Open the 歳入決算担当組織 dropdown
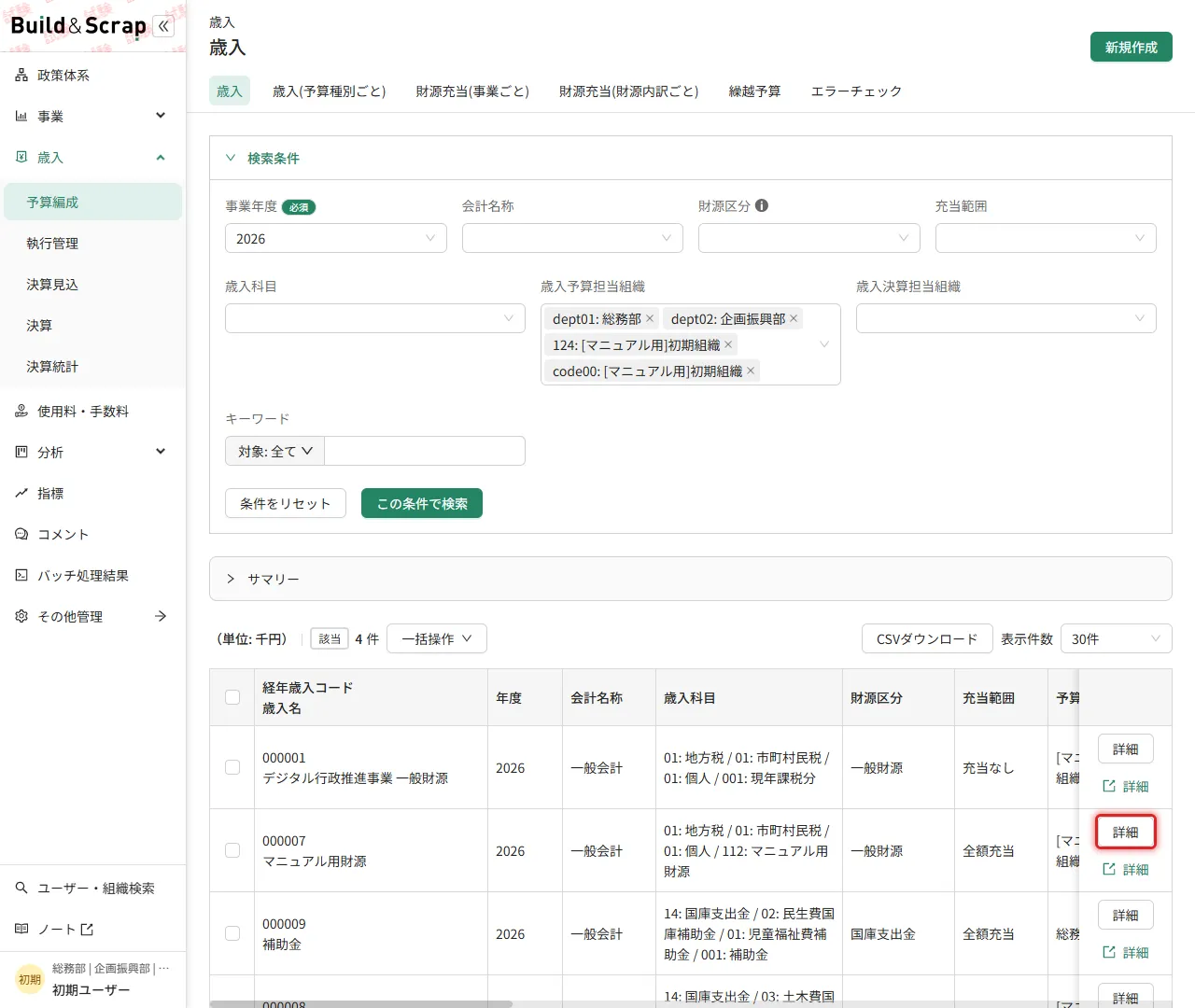Screen dimensions: 1195x1008 coord(1006,319)
